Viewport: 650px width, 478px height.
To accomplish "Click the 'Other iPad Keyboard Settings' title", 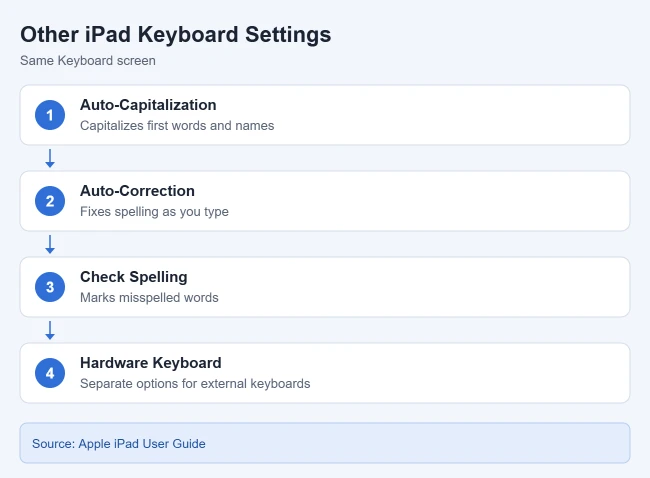I will pyautogui.click(x=176, y=34).
